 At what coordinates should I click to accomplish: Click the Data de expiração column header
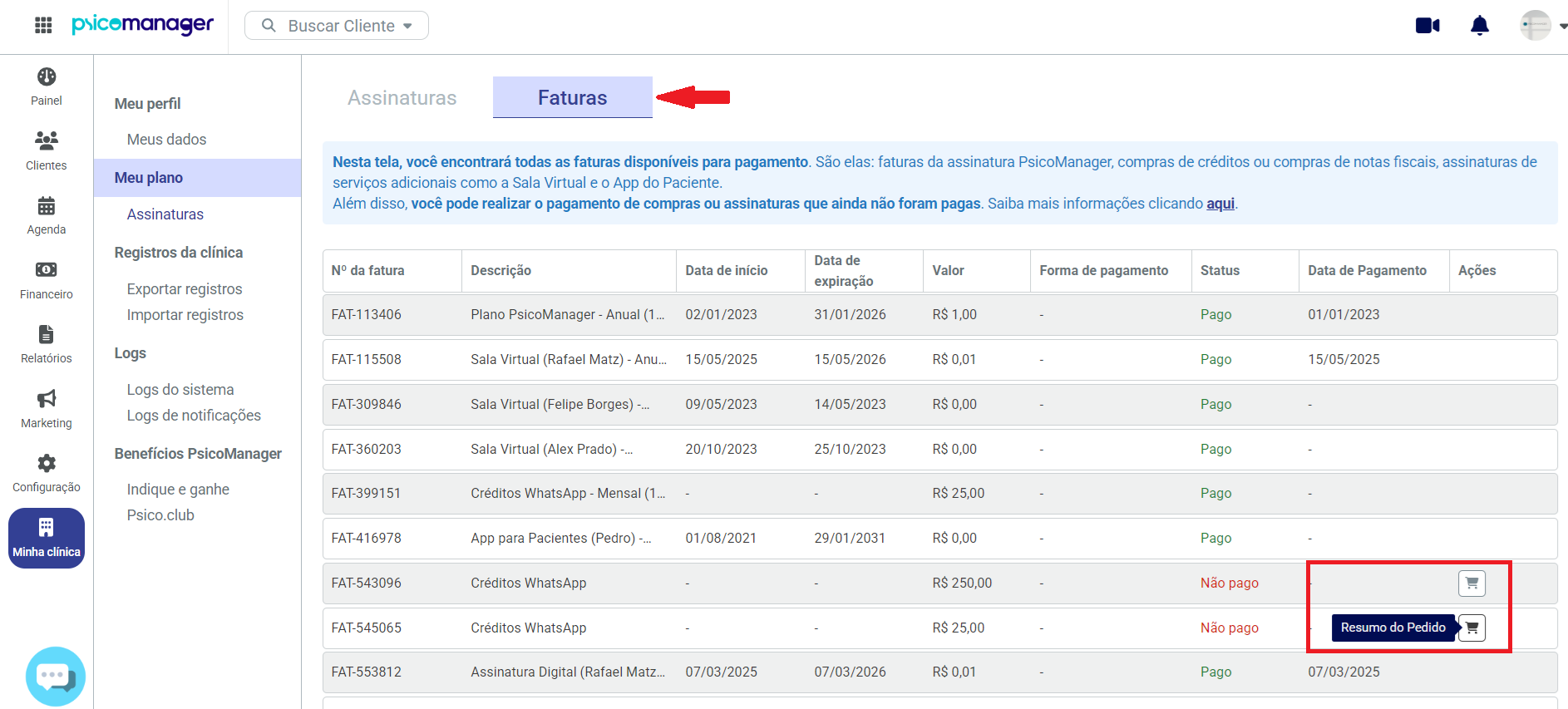coord(844,271)
